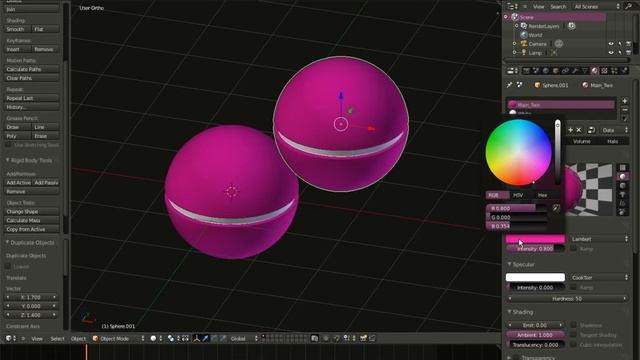Click the RenderLayers icon in outliner

click(524, 26)
